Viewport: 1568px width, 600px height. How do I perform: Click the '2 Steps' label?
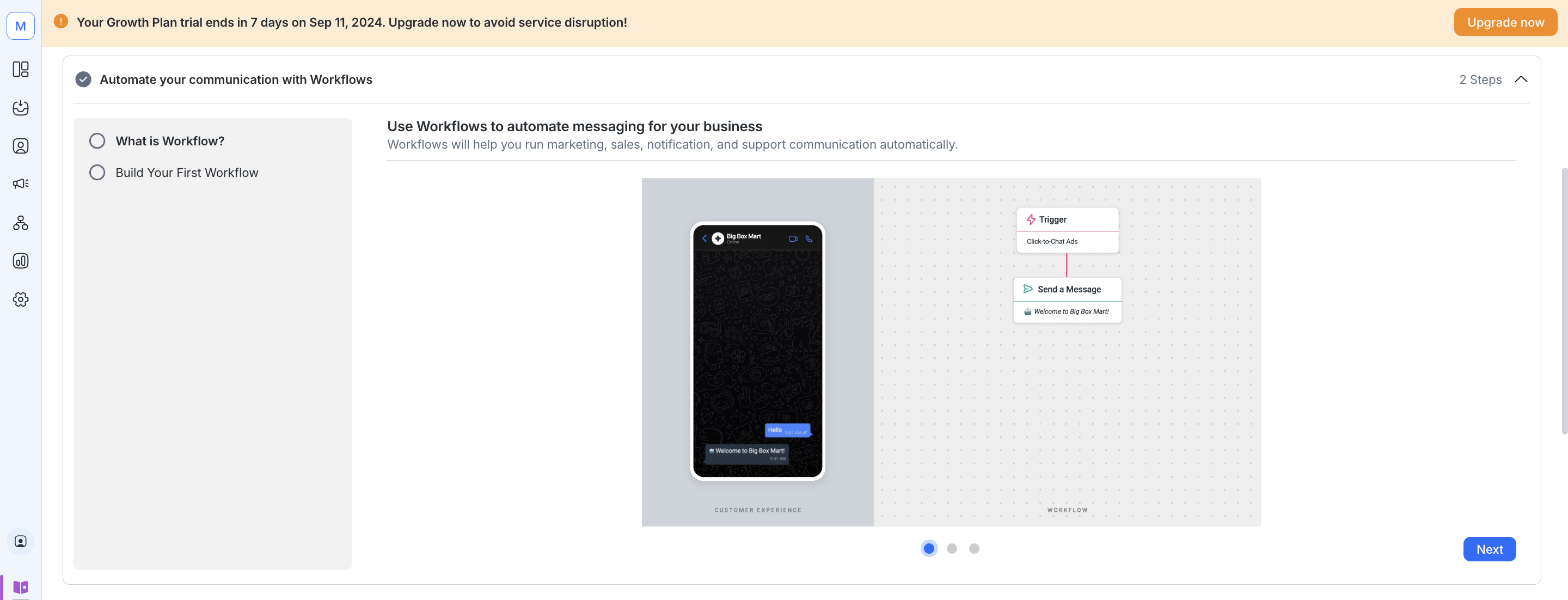1480,79
